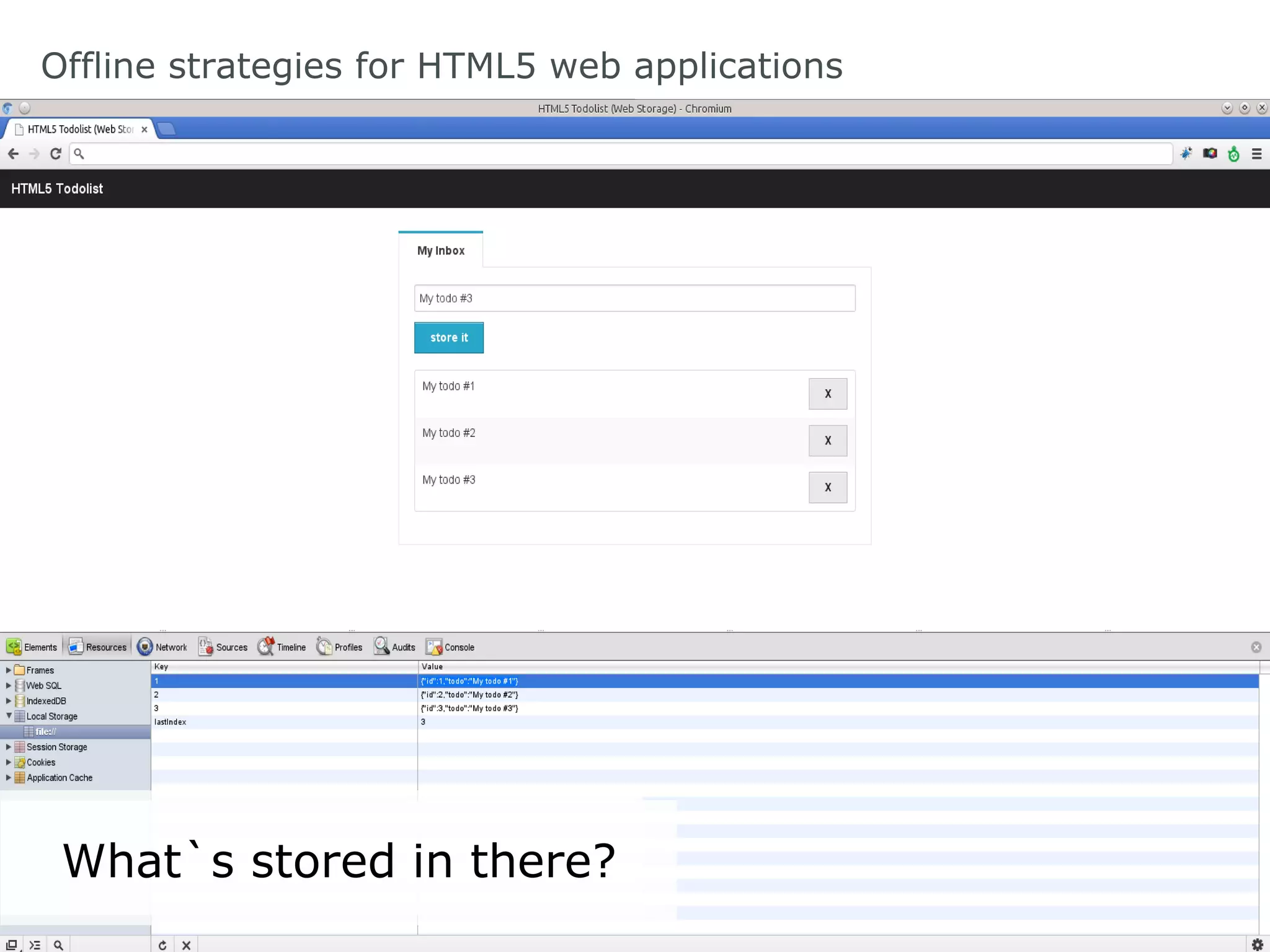Image resolution: width=1270 pixels, height=952 pixels.
Task: Open the Chromium hamburger menu
Action: (x=1256, y=154)
